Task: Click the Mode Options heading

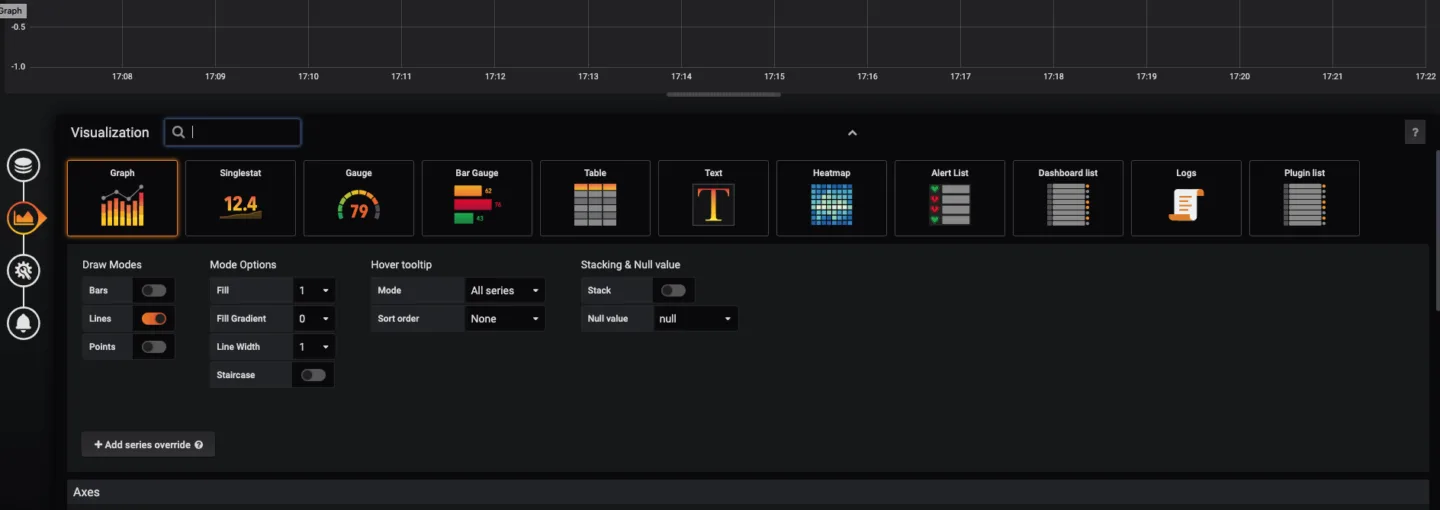Action: pos(243,265)
